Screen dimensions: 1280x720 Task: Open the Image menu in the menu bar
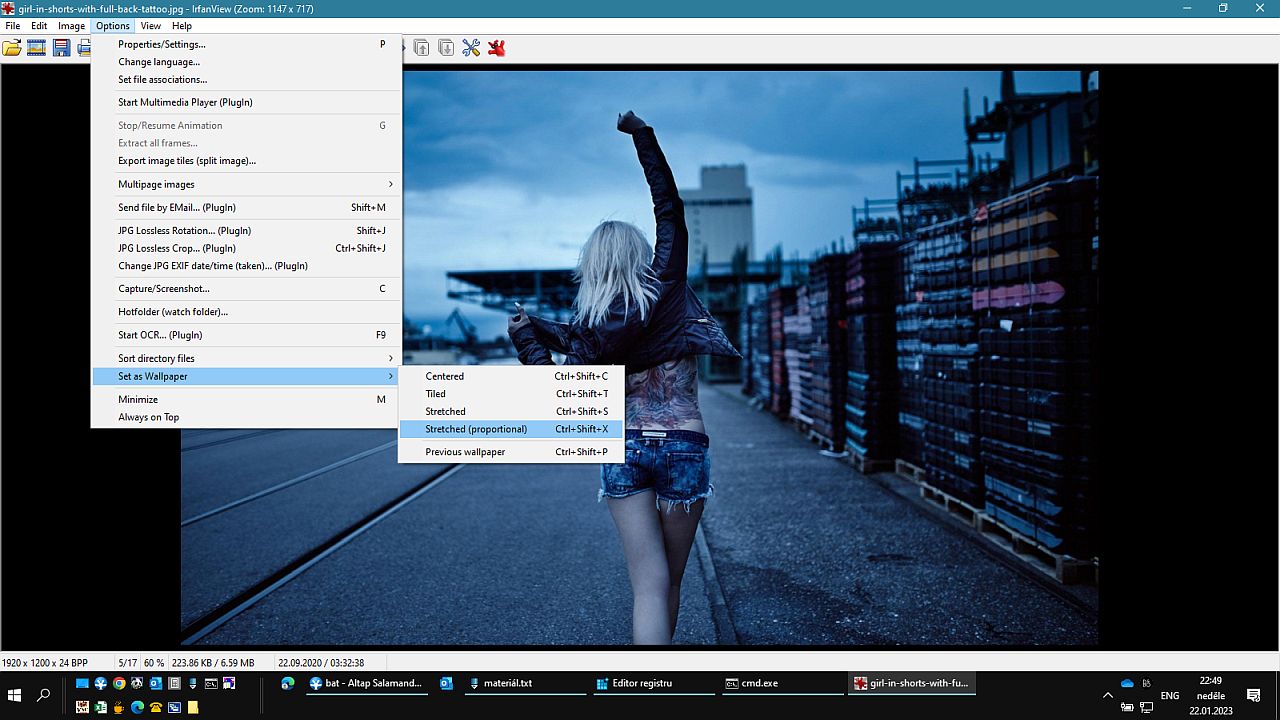coord(71,26)
